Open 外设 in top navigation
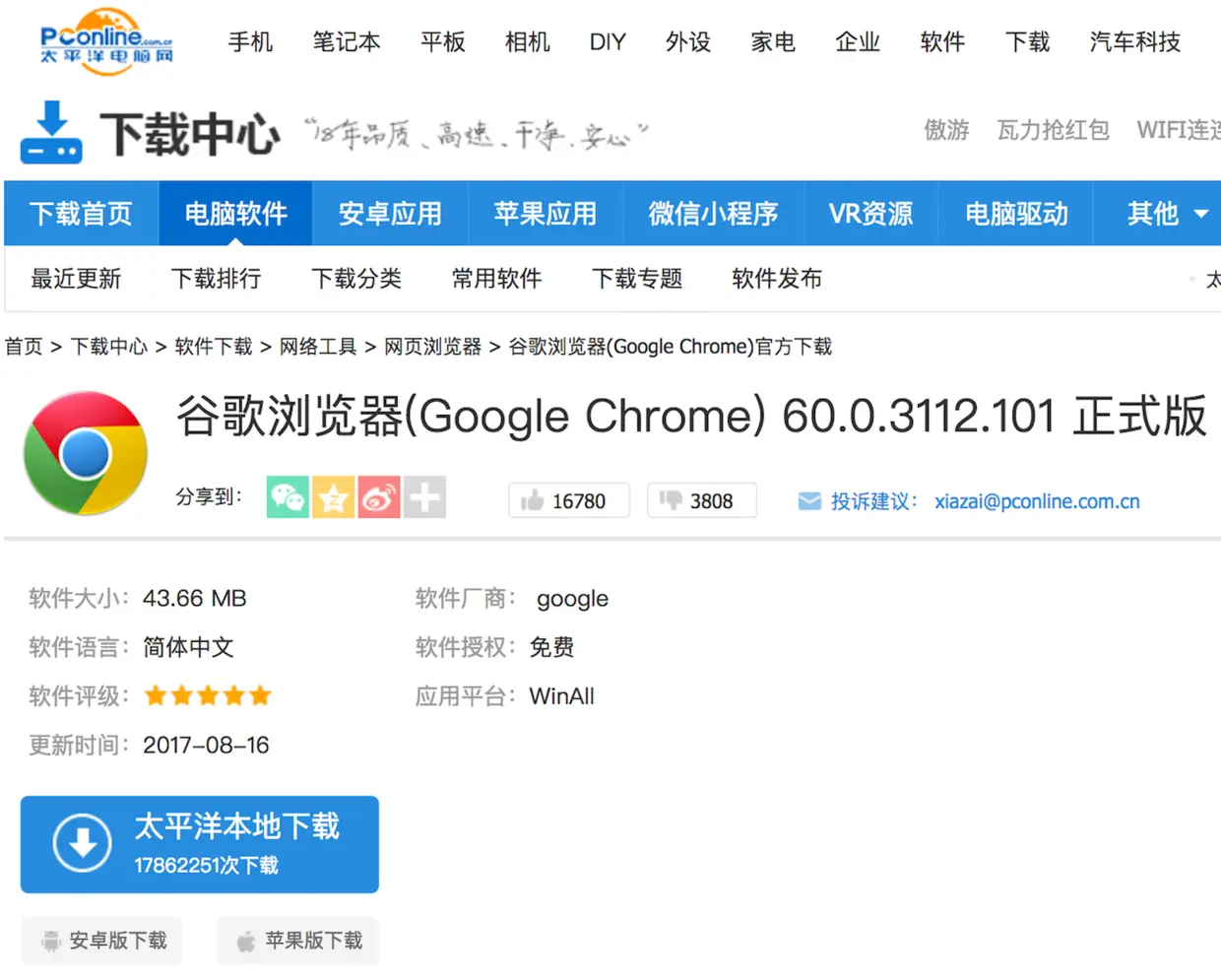 pyautogui.click(x=688, y=42)
